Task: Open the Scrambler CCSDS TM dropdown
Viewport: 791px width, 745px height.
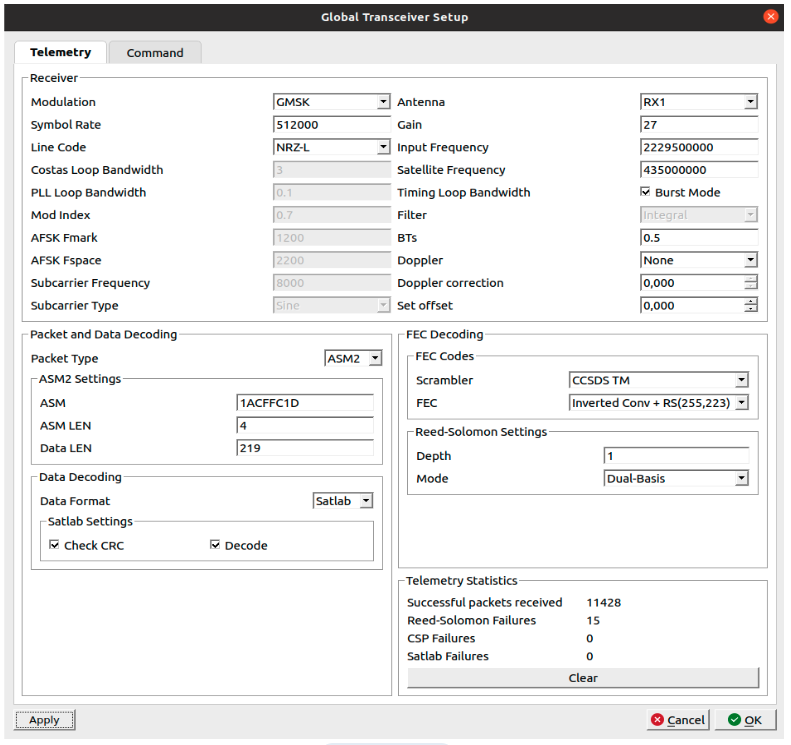Action: tap(658, 380)
